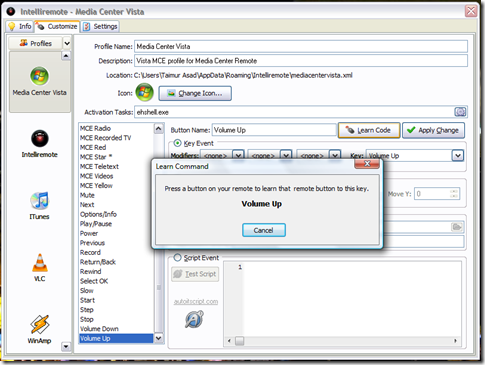Click the Move Y stepper arrows
Viewport: 485px width, 365px height.
[454, 194]
